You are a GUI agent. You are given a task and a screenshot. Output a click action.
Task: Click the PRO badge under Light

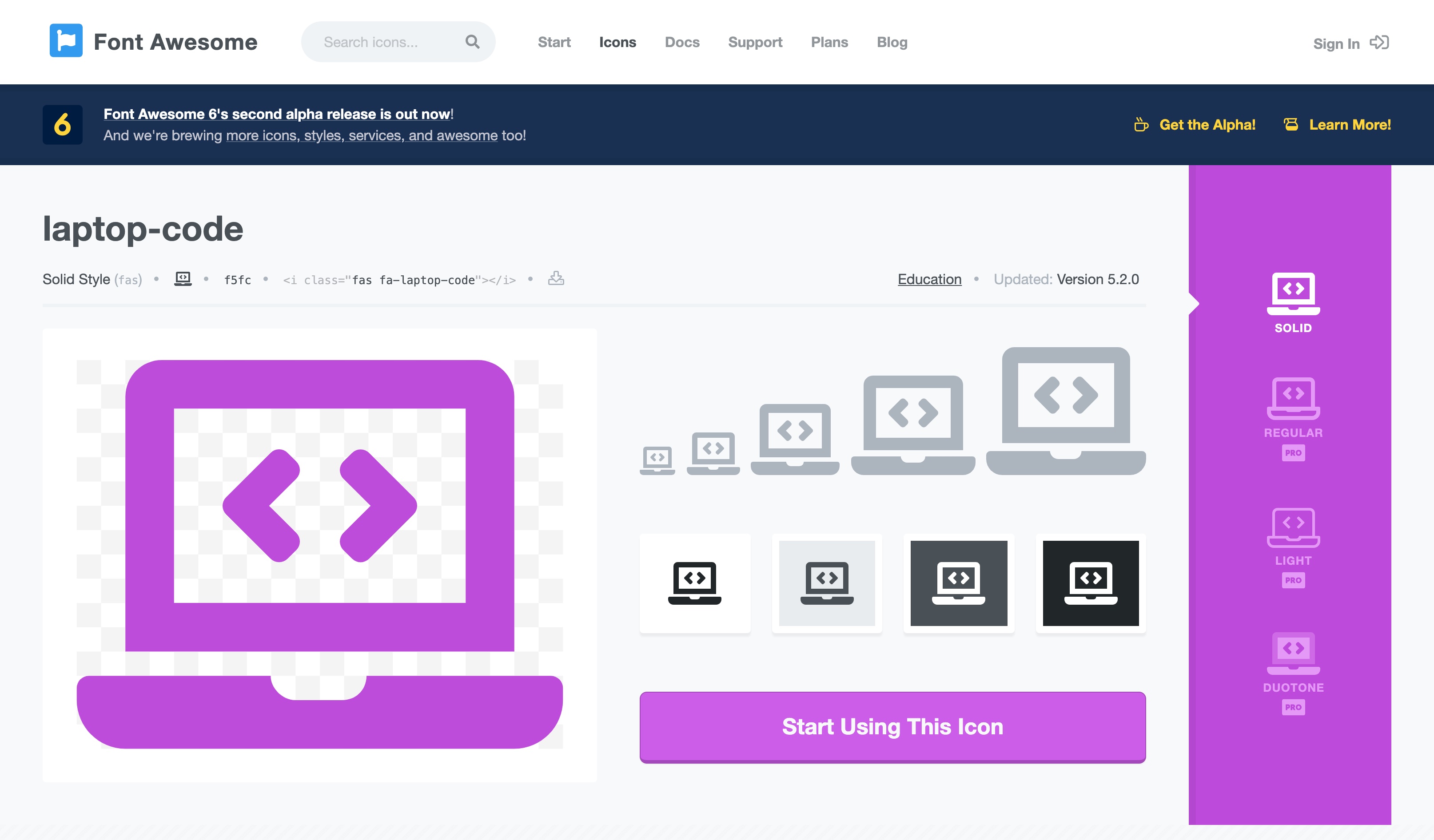pyautogui.click(x=1293, y=580)
